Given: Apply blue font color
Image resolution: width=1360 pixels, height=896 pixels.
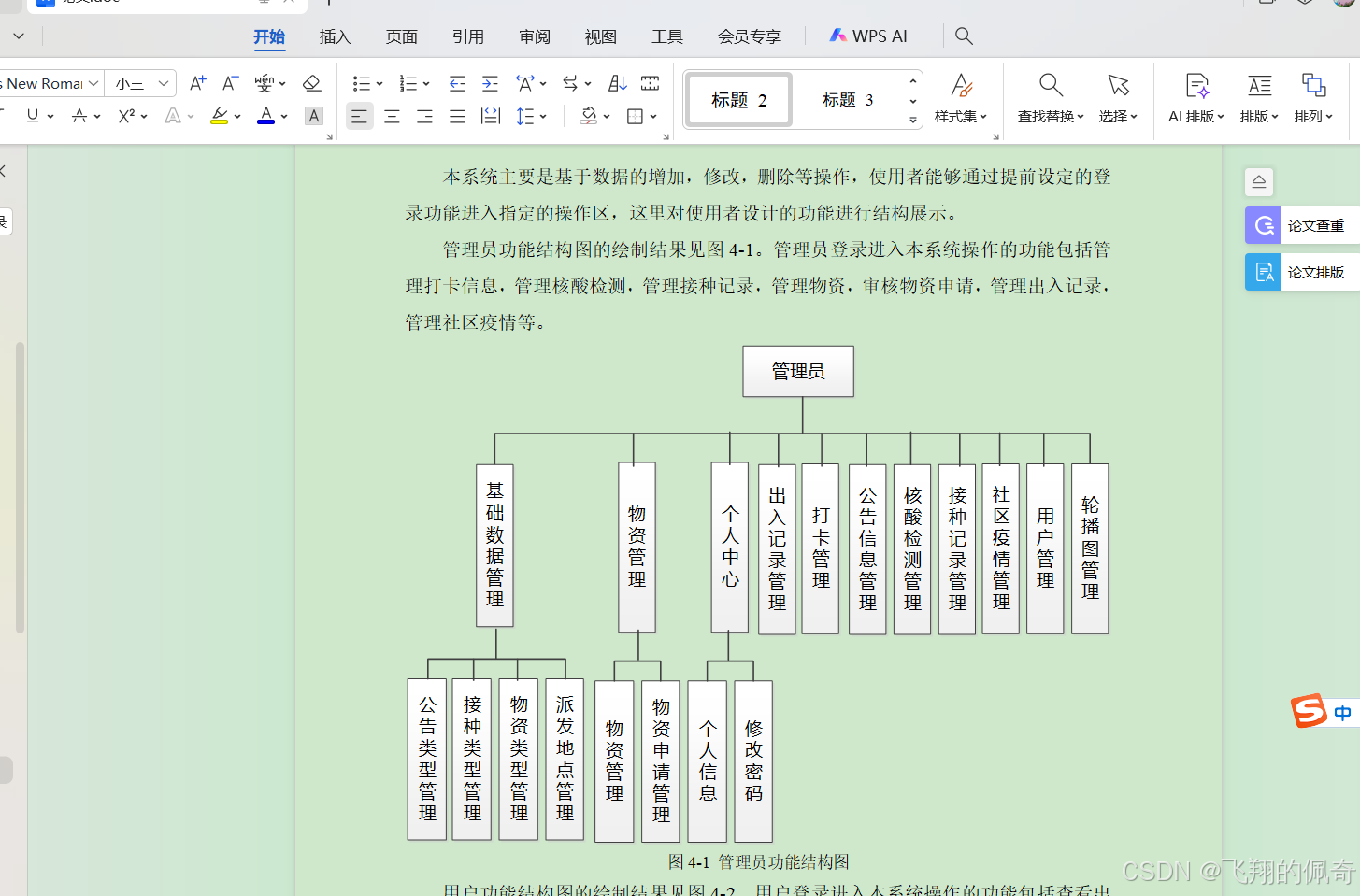Looking at the screenshot, I should click(x=266, y=116).
